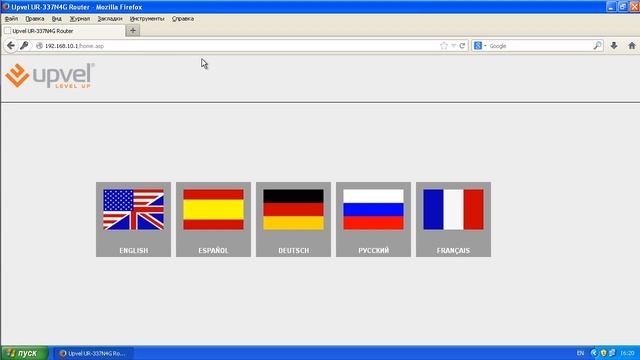The image size is (640, 360).
Task: Open the Журнал menu
Action: point(80,19)
